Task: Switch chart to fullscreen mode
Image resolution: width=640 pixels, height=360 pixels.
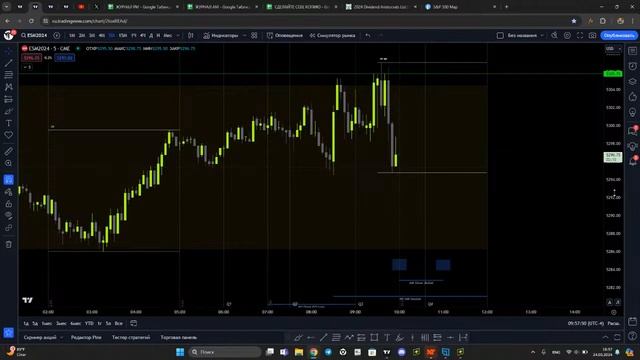Action: (580, 36)
